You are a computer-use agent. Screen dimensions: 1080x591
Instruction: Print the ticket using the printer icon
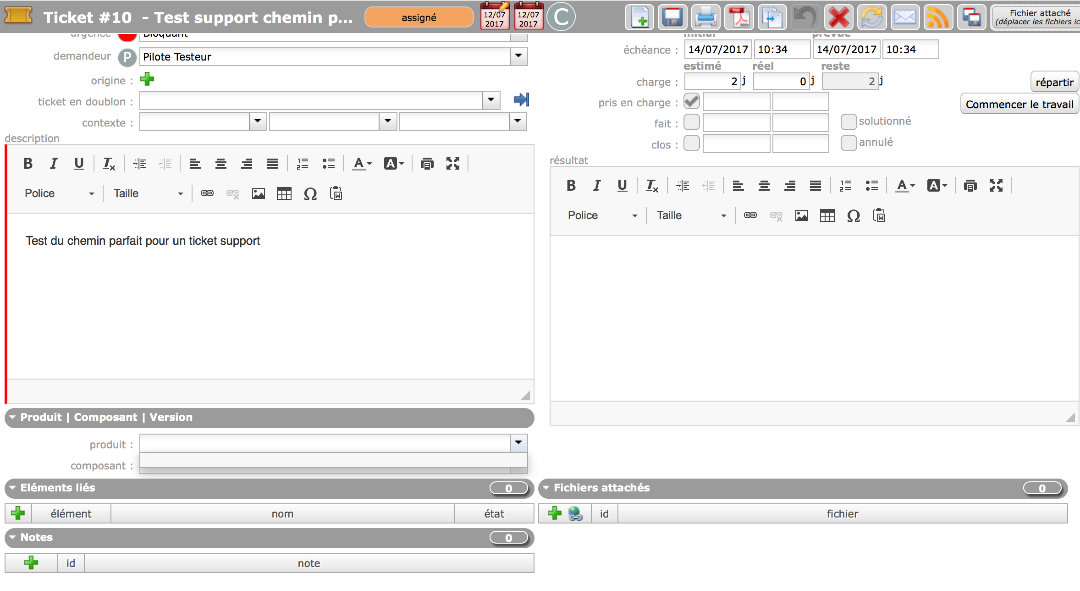(x=706, y=17)
